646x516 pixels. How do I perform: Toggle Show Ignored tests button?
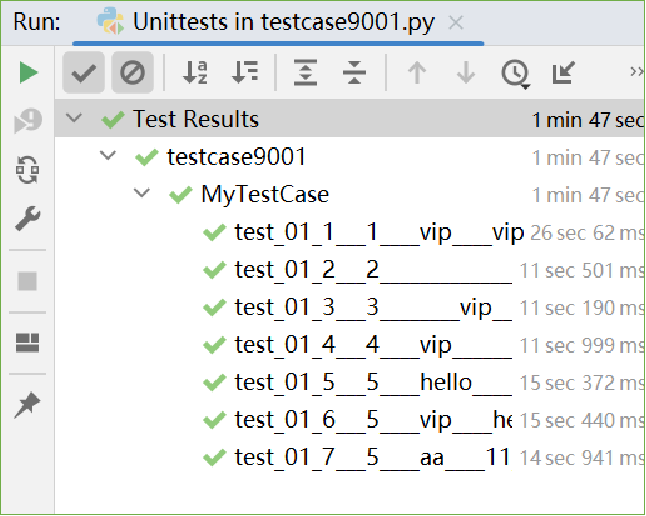(x=132, y=72)
